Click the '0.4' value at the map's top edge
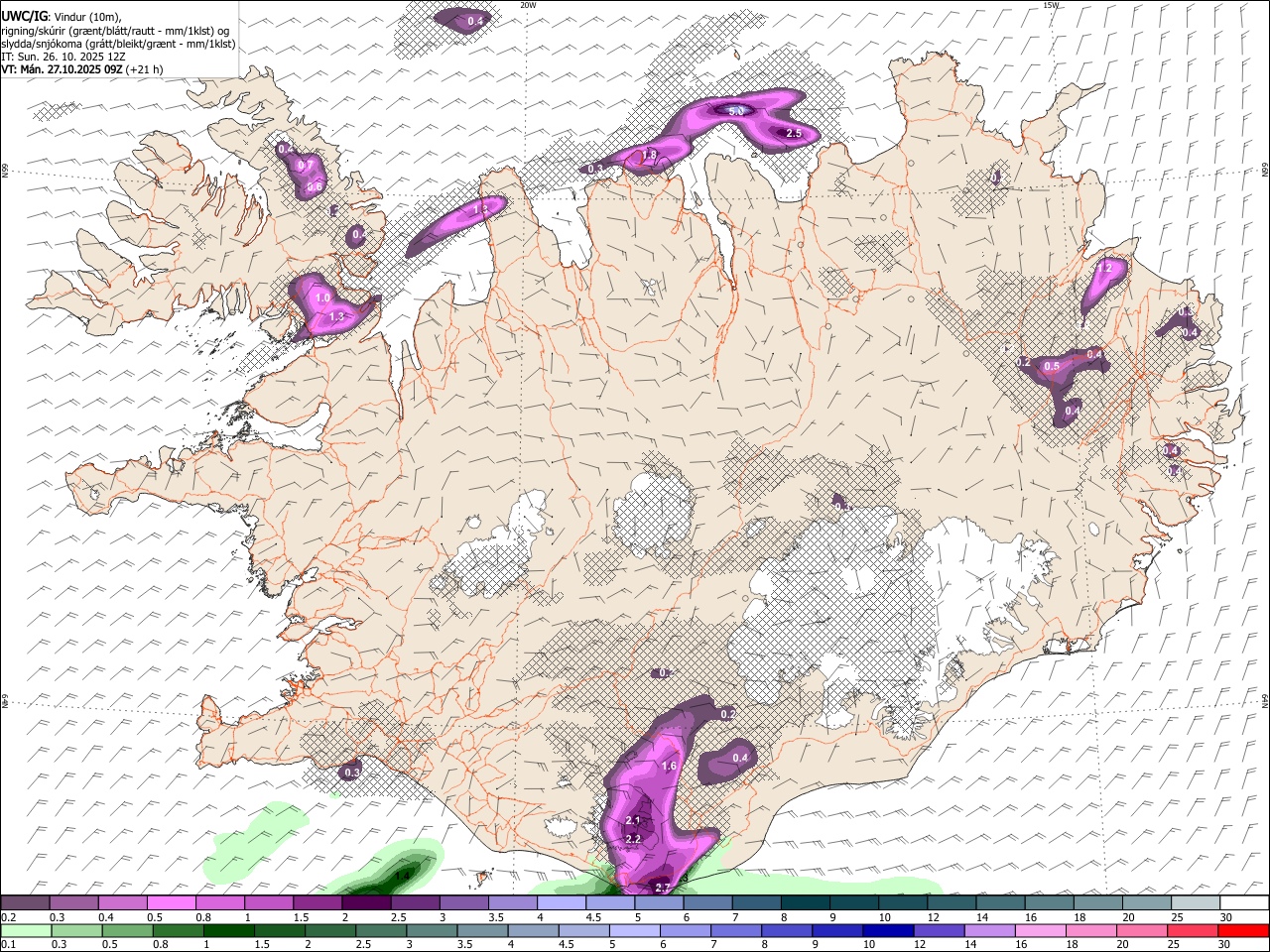This screenshot has height=952, width=1270. (x=475, y=21)
